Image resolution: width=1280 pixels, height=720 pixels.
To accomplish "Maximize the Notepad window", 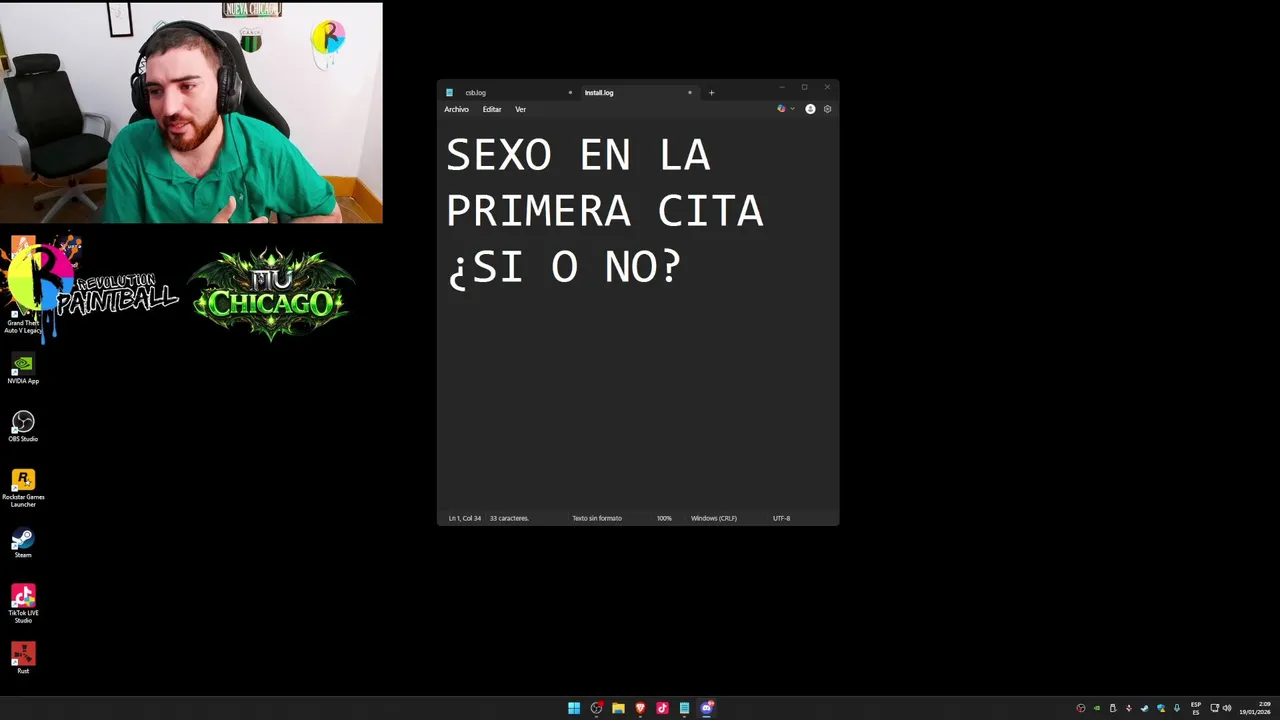I will click(x=804, y=87).
